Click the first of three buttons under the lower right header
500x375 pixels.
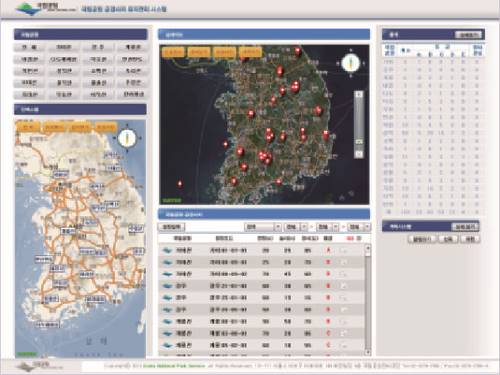tap(422, 239)
